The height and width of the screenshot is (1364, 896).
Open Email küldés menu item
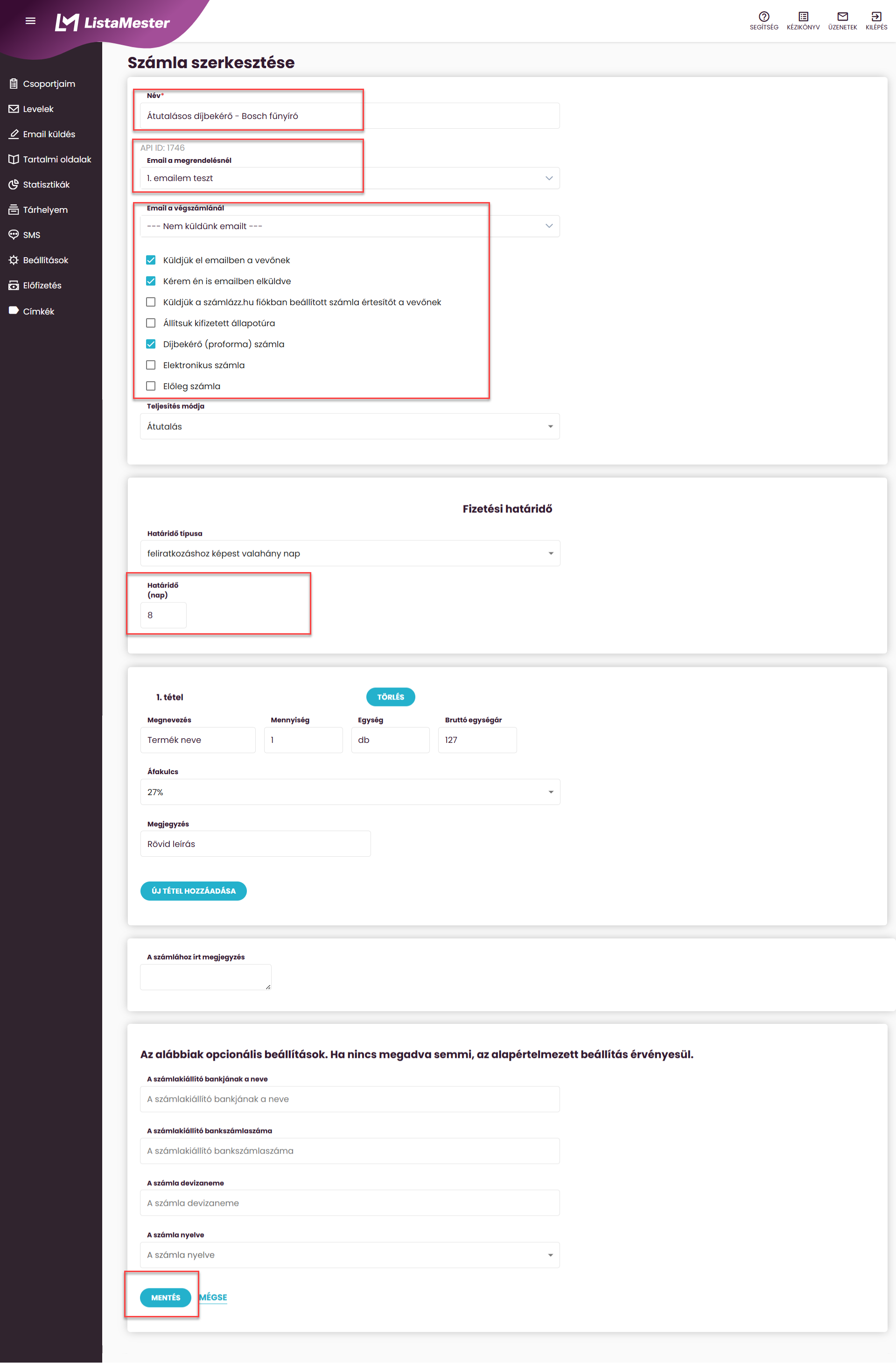[49, 134]
